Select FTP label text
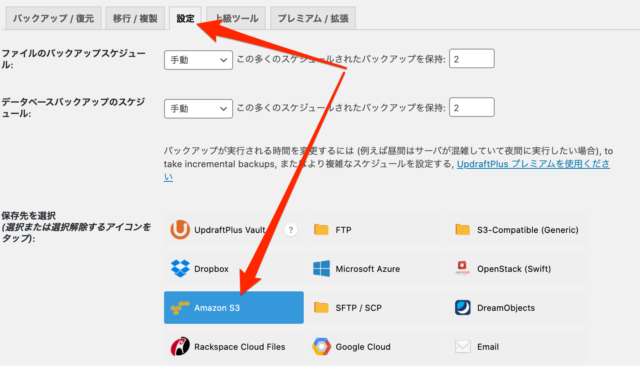 (343, 230)
